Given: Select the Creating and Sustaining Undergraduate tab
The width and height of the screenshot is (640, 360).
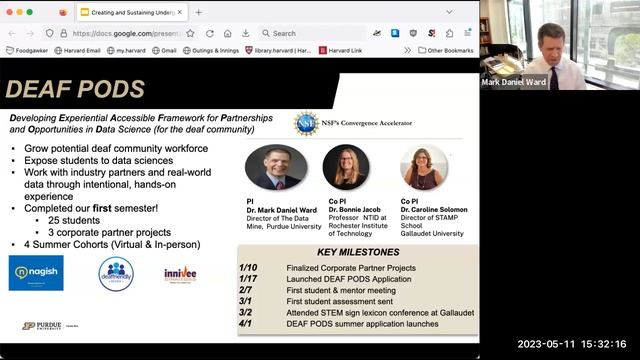Looking at the screenshot, I should pyautogui.click(x=132, y=12).
